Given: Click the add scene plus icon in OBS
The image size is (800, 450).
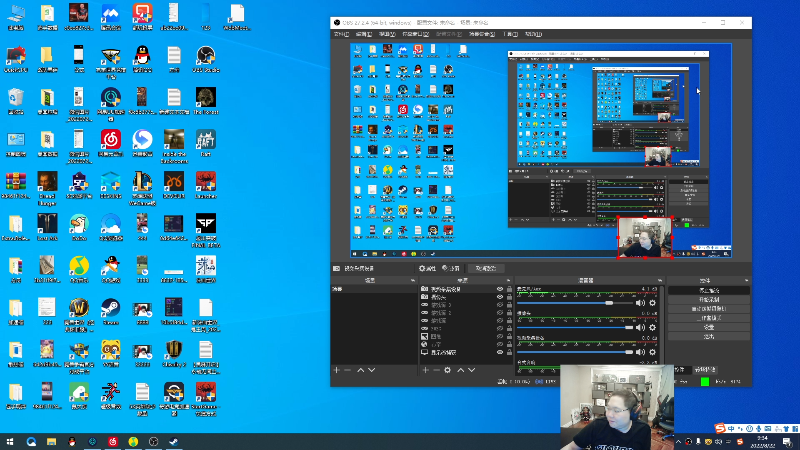Looking at the screenshot, I should click(336, 370).
